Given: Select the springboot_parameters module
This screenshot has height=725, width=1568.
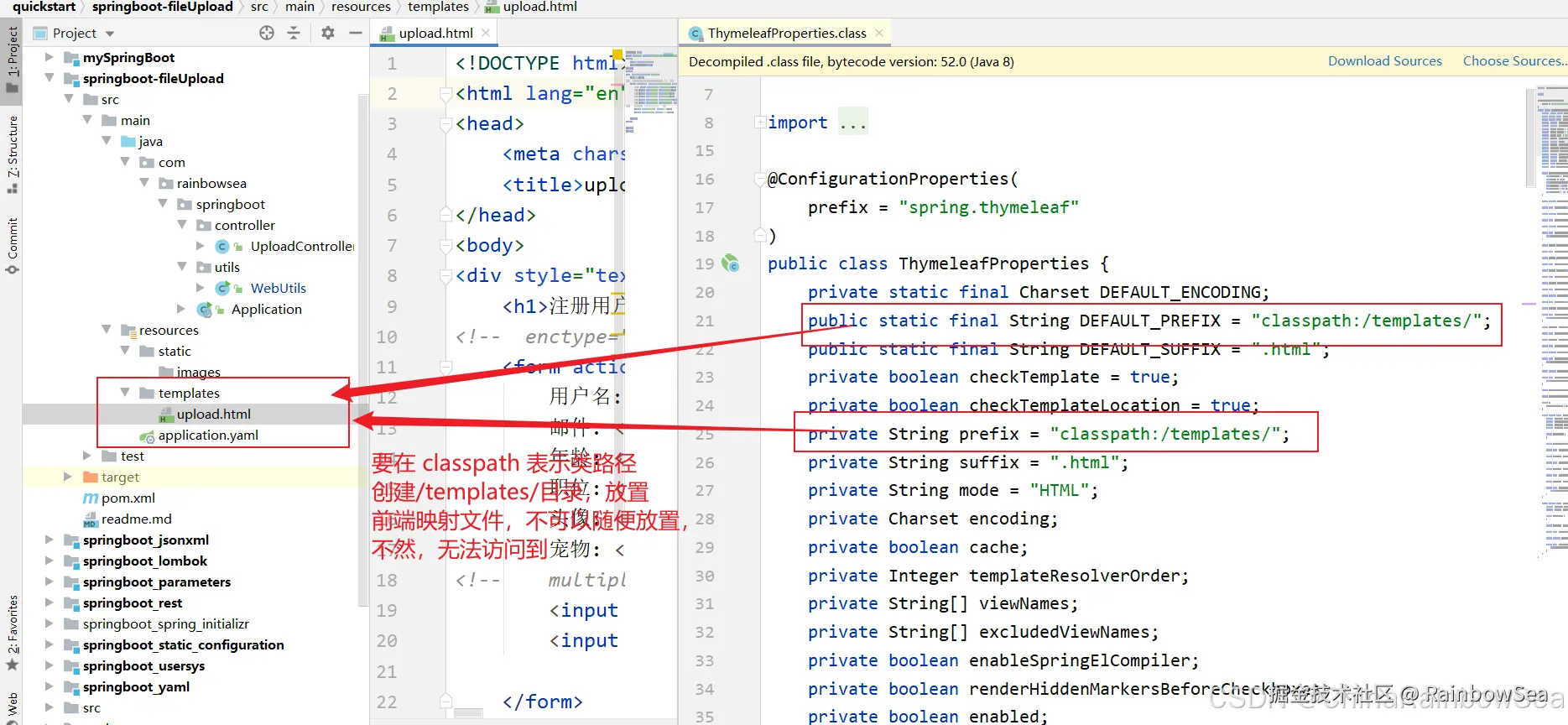Looking at the screenshot, I should coord(157,582).
